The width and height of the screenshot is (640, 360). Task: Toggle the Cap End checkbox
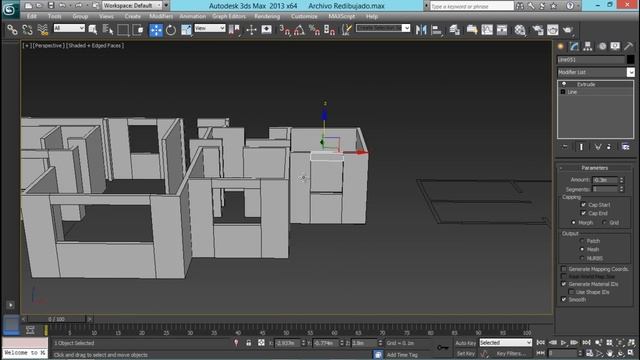[x=584, y=213]
